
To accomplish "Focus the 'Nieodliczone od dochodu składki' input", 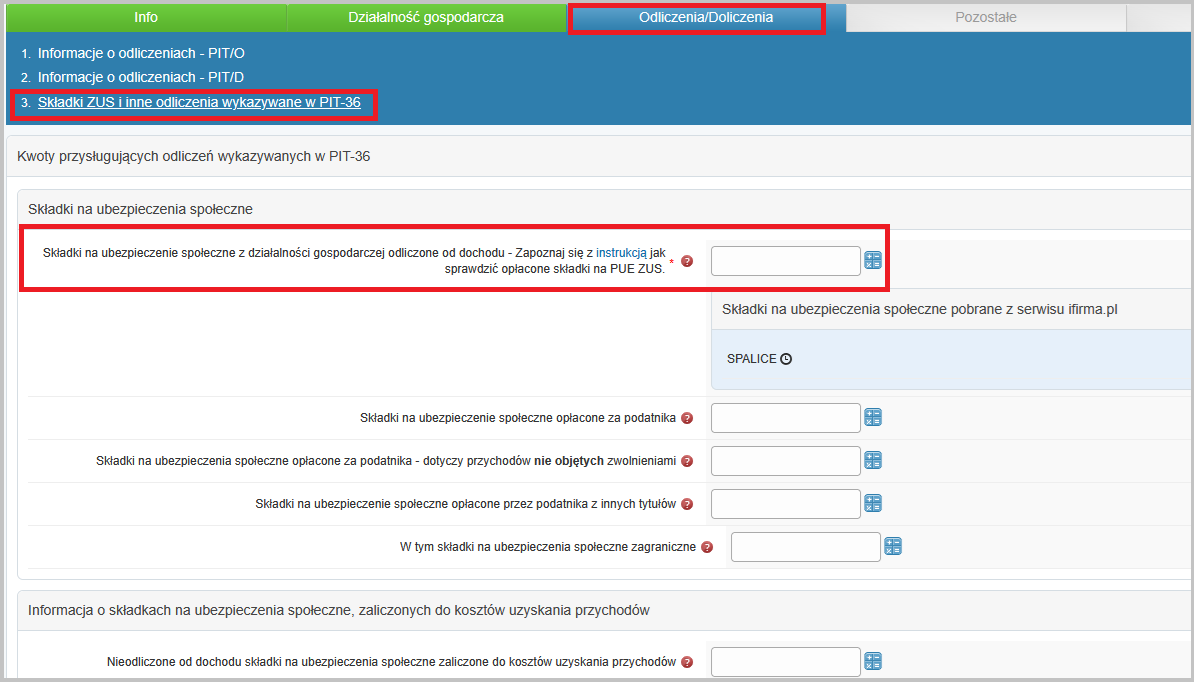I will pos(785,662).
